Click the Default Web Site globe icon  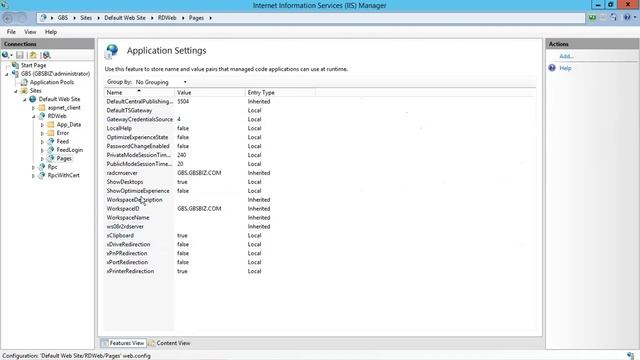tap(33, 99)
